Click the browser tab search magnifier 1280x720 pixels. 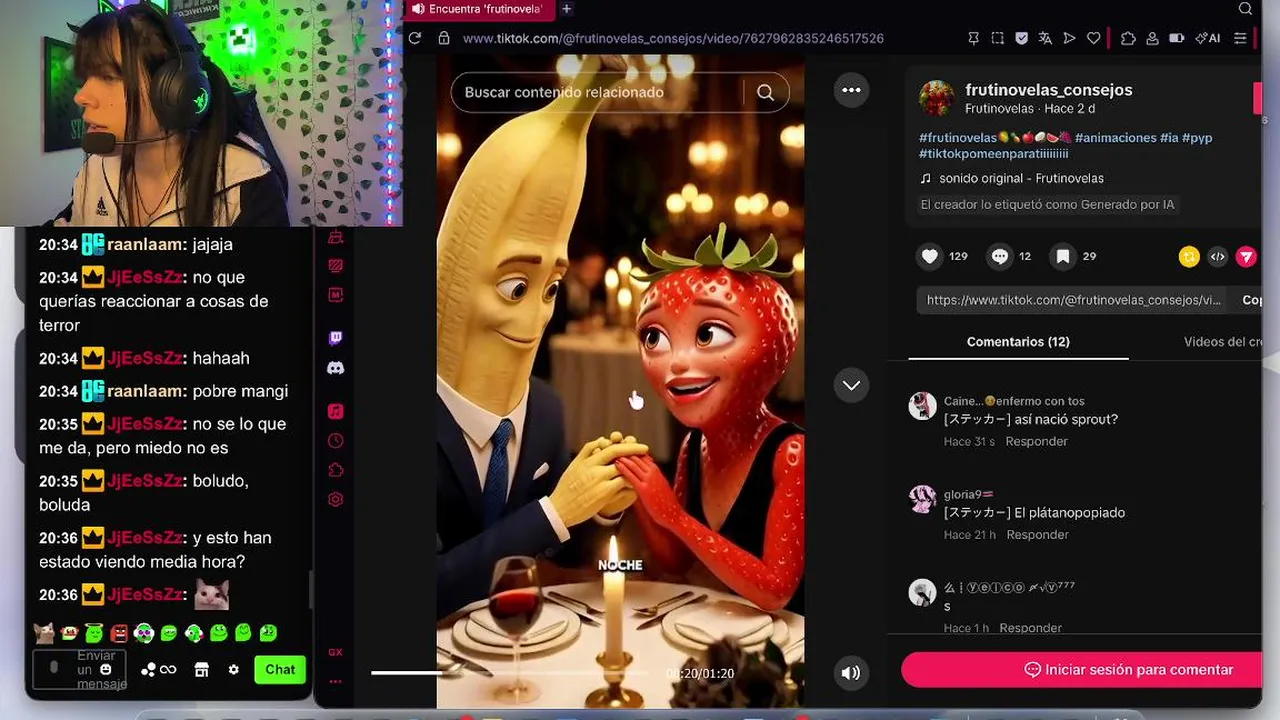[1245, 9]
